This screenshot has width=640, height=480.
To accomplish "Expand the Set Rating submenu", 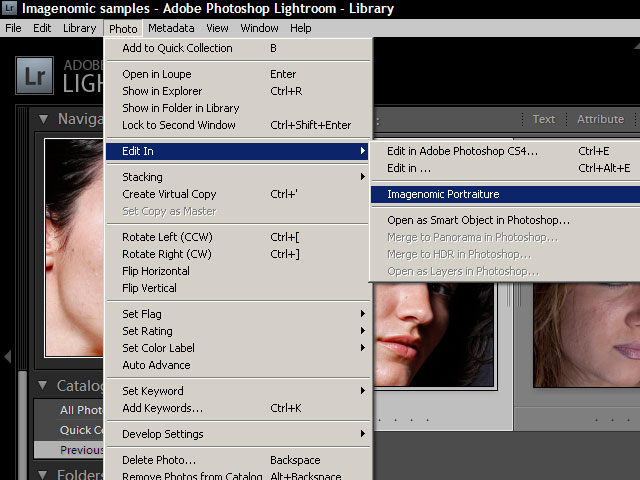I will point(238,331).
